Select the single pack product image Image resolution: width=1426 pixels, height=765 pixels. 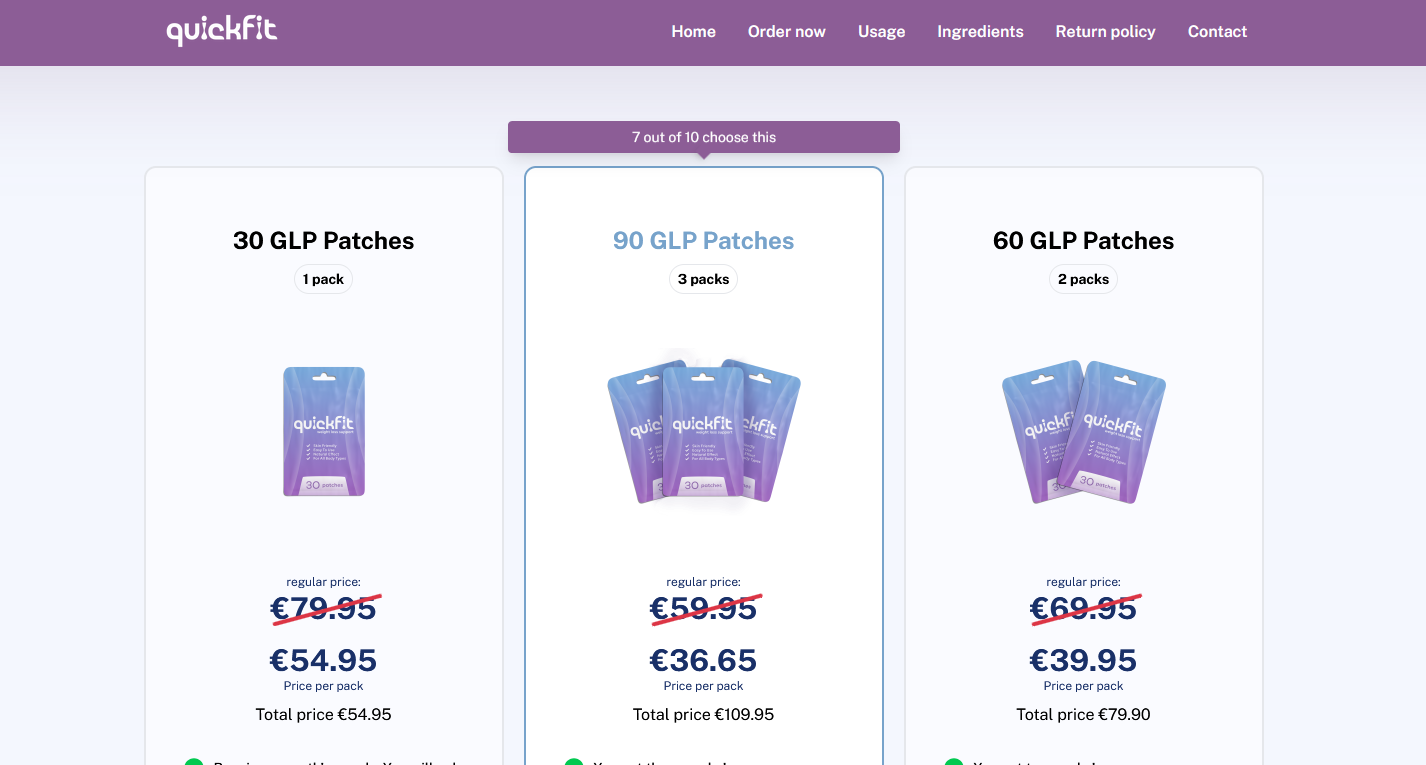(324, 431)
